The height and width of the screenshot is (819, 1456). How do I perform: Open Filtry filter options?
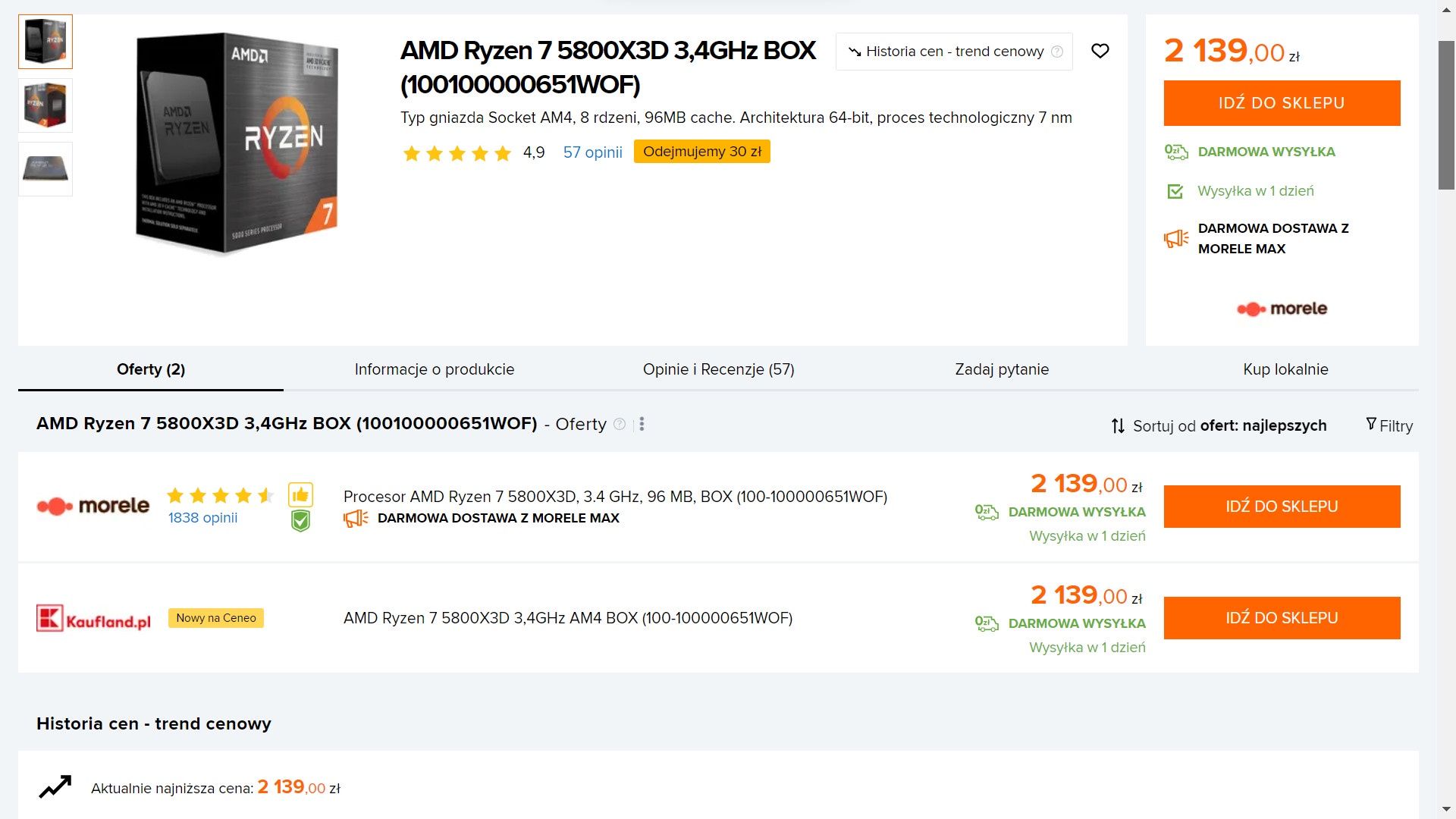pyautogui.click(x=1389, y=425)
